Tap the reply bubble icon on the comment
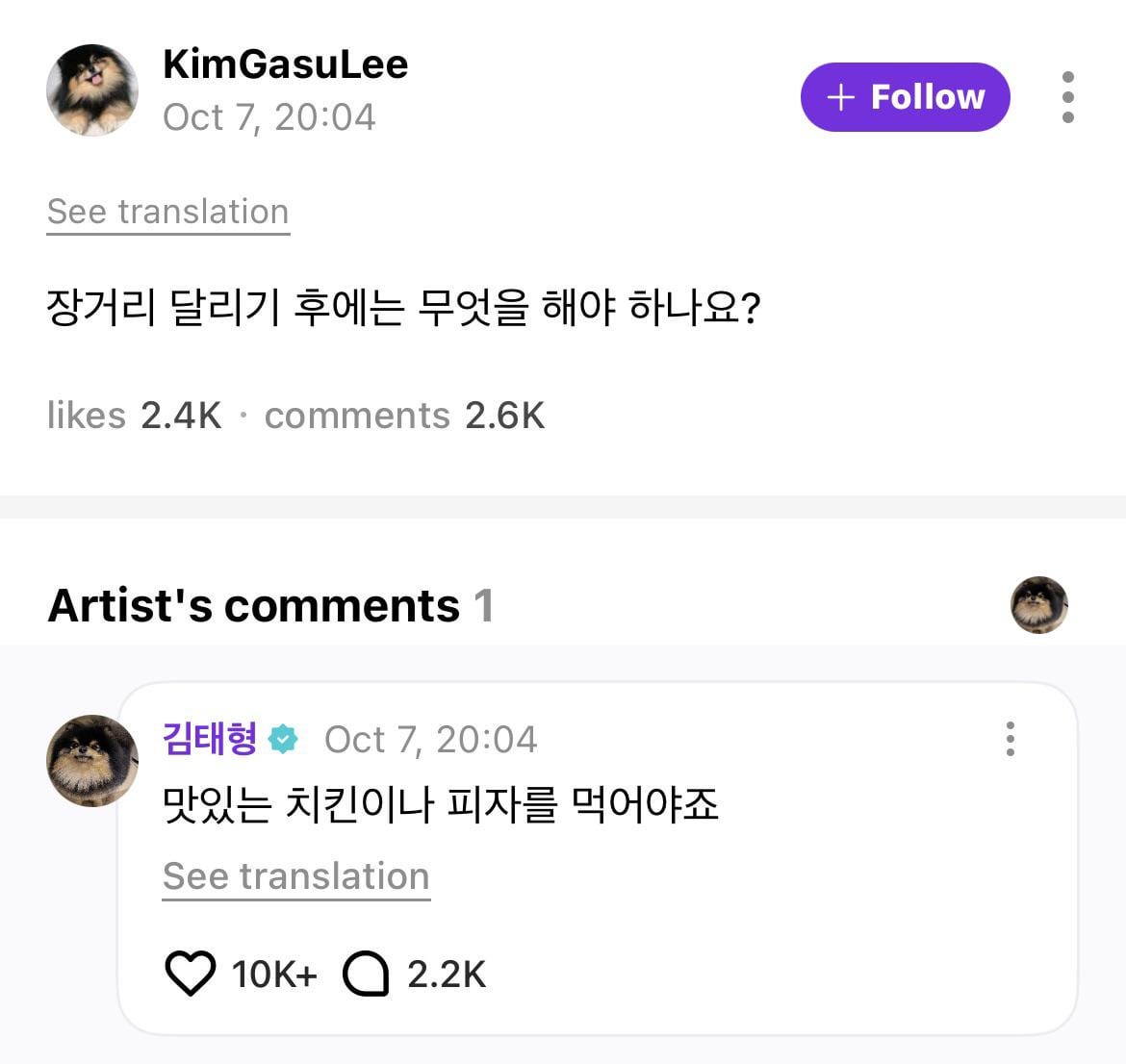 click(366, 974)
